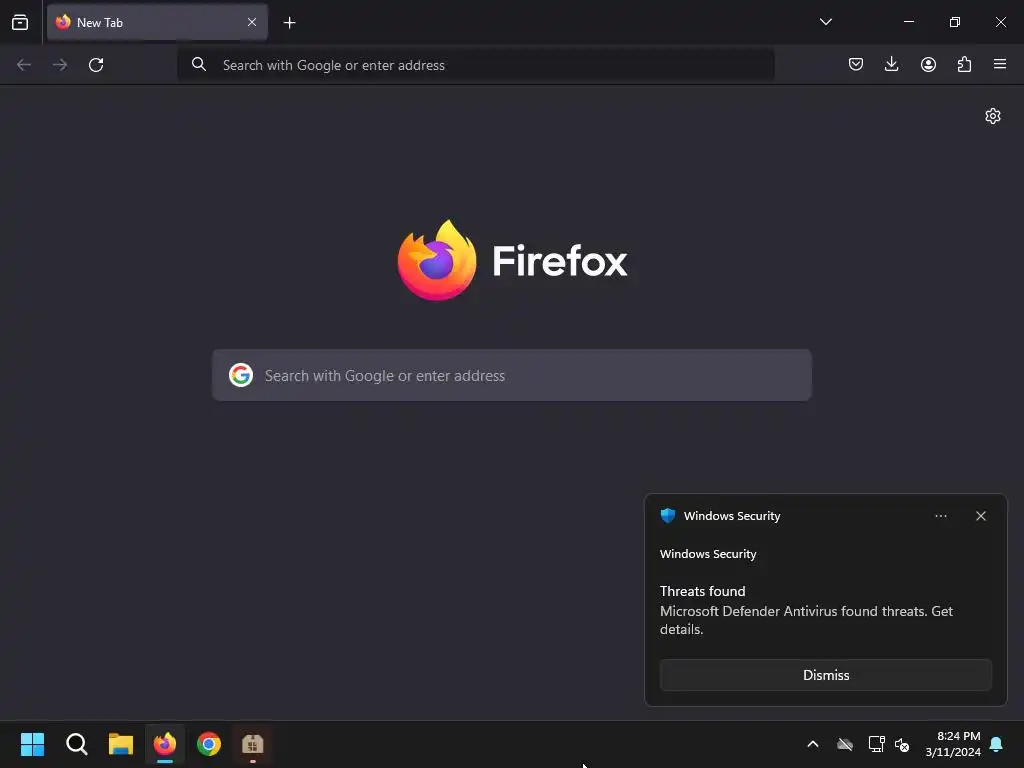The height and width of the screenshot is (768, 1024).
Task: Click the magnifier icon in address bar
Action: (199, 65)
